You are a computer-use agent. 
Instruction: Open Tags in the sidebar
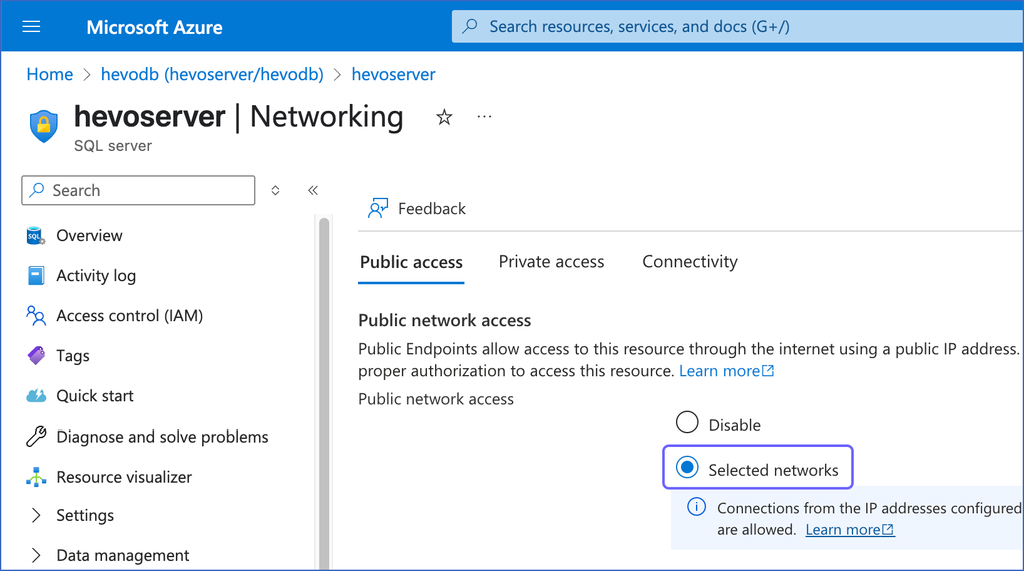click(72, 356)
